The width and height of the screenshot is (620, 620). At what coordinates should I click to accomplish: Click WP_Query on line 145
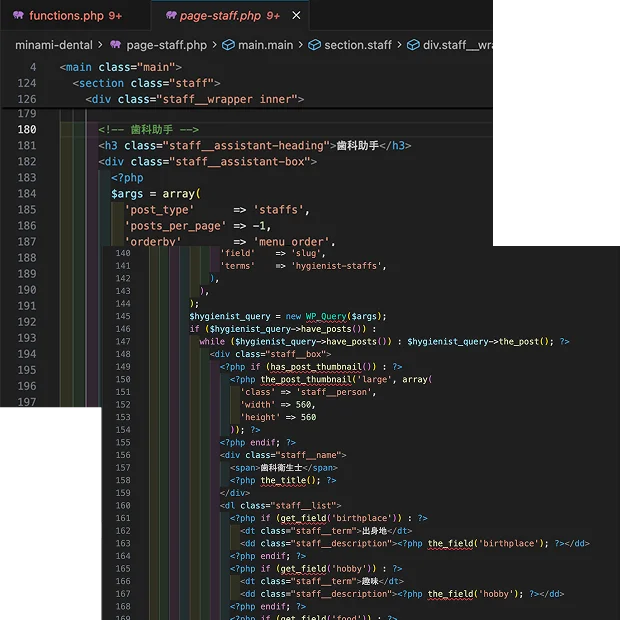point(326,316)
